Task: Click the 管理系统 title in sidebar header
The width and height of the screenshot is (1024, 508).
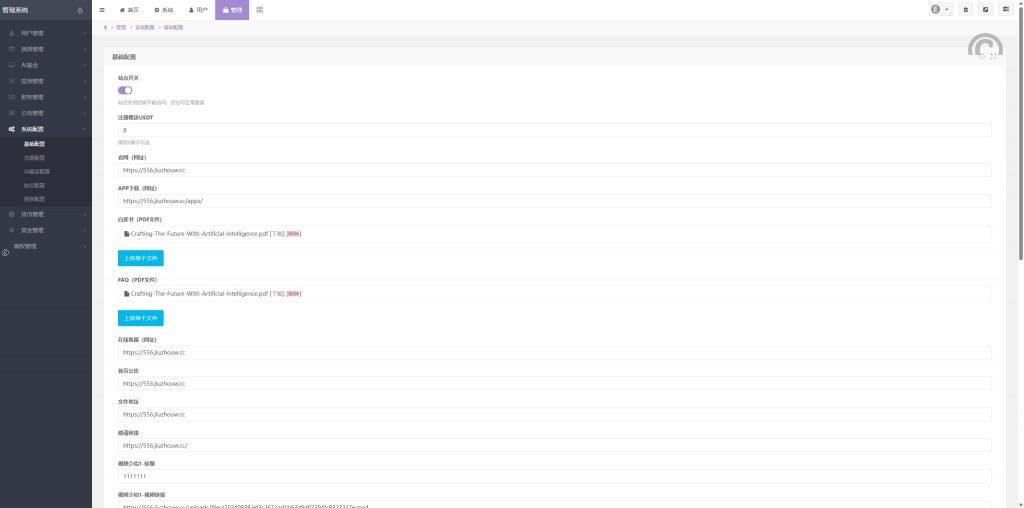Action: tap(16, 10)
